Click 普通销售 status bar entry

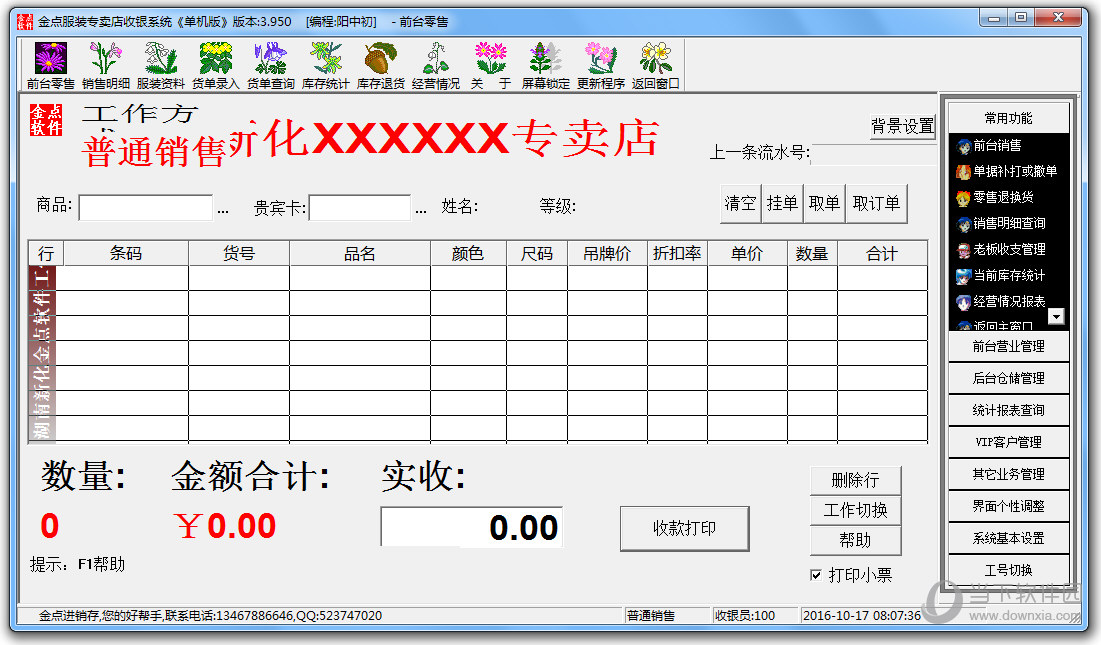(651, 616)
